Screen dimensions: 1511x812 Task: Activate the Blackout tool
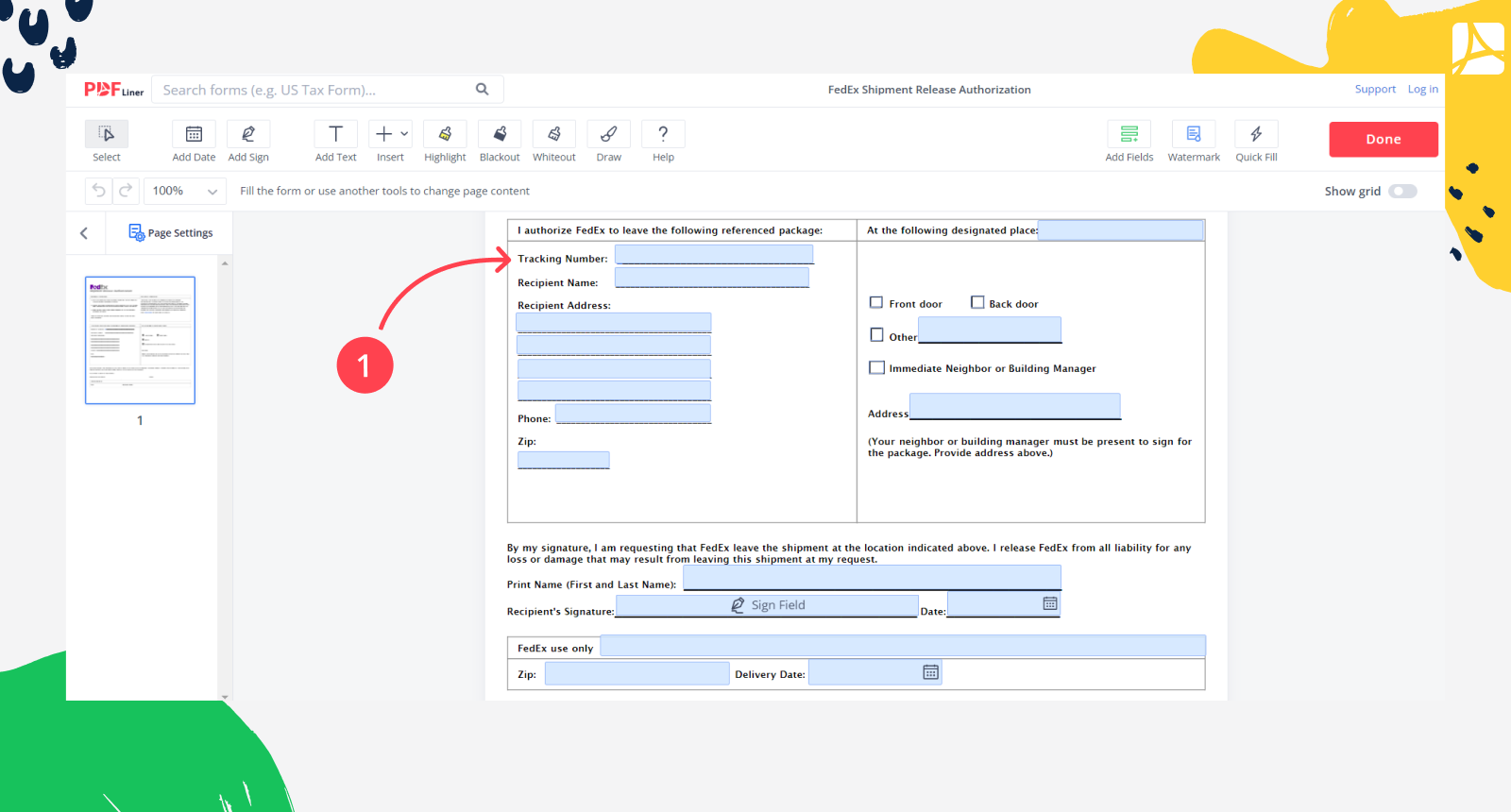pyautogui.click(x=500, y=134)
